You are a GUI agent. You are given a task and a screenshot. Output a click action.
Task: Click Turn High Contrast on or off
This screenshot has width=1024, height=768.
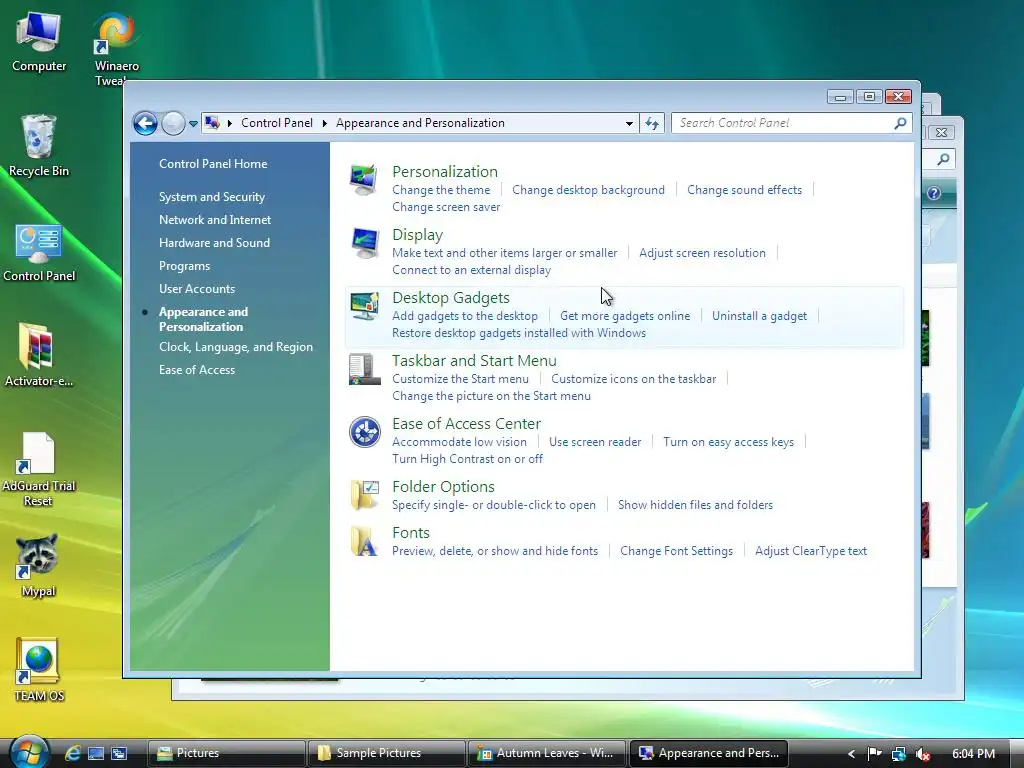point(468,459)
